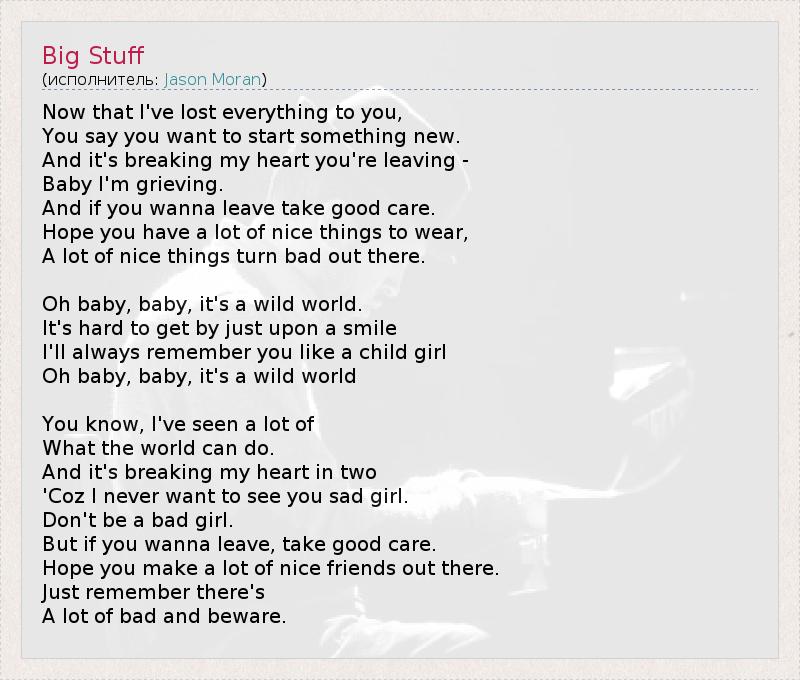This screenshot has width=800, height=680.
Task: Click the line 'Now that I've lost everything to you'
Action: click(222, 112)
